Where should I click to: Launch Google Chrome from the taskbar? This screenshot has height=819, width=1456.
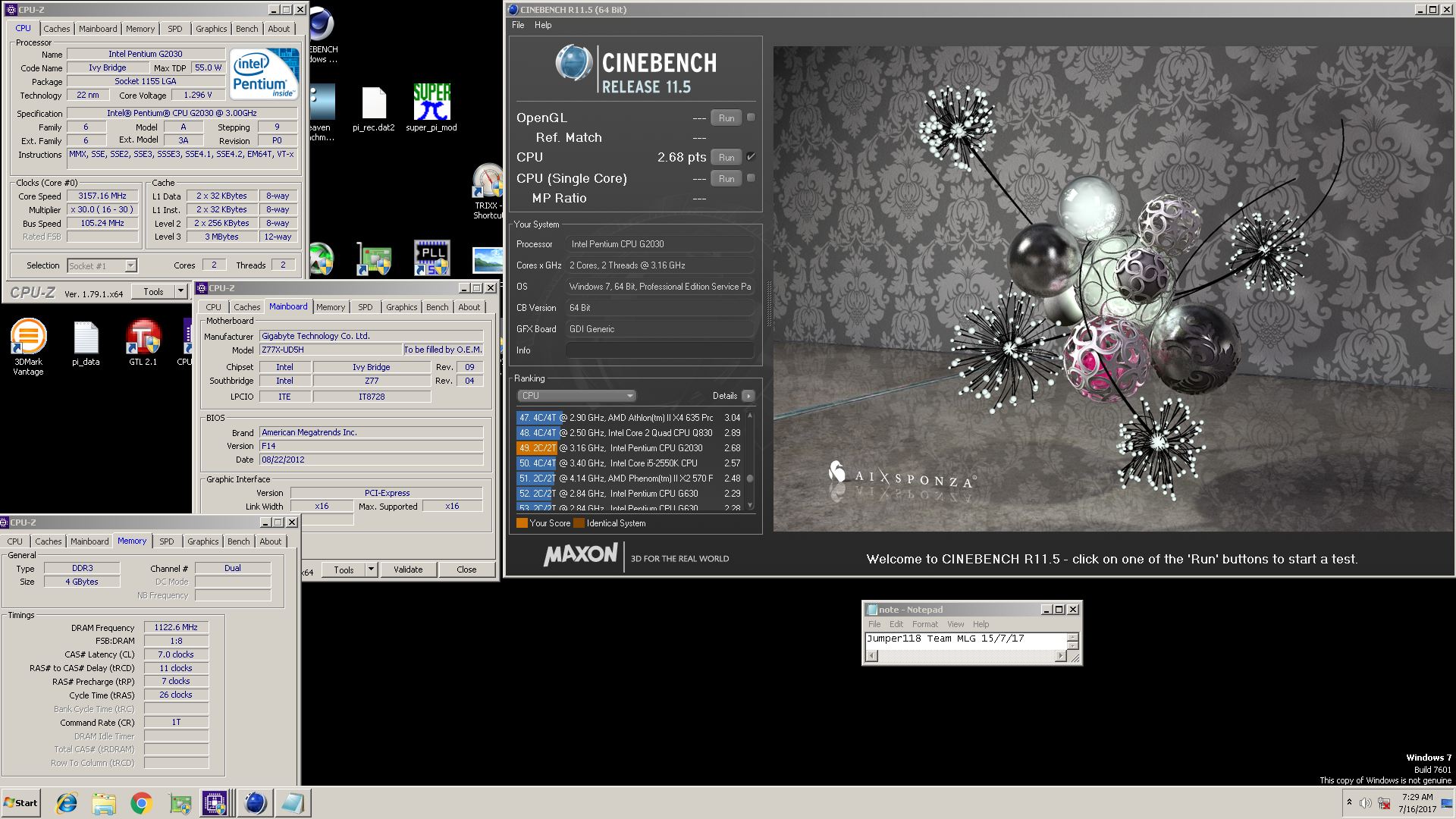pos(141,803)
